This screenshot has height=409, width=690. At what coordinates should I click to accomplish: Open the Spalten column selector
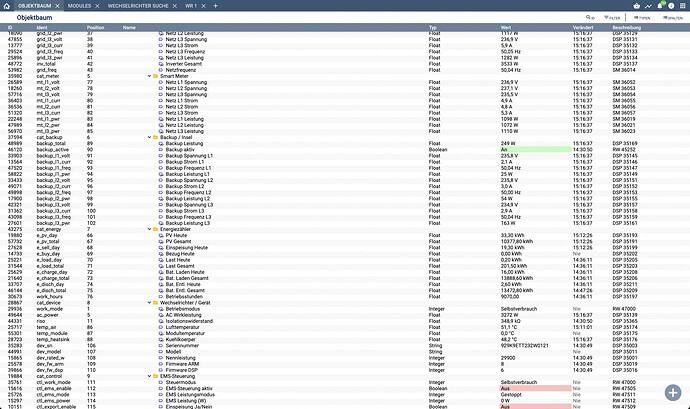673,18
